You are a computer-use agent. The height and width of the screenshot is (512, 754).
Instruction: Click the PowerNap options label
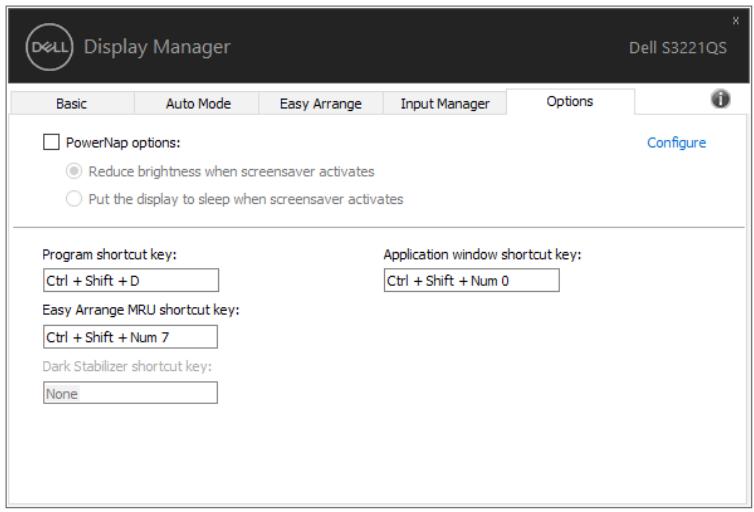click(123, 143)
